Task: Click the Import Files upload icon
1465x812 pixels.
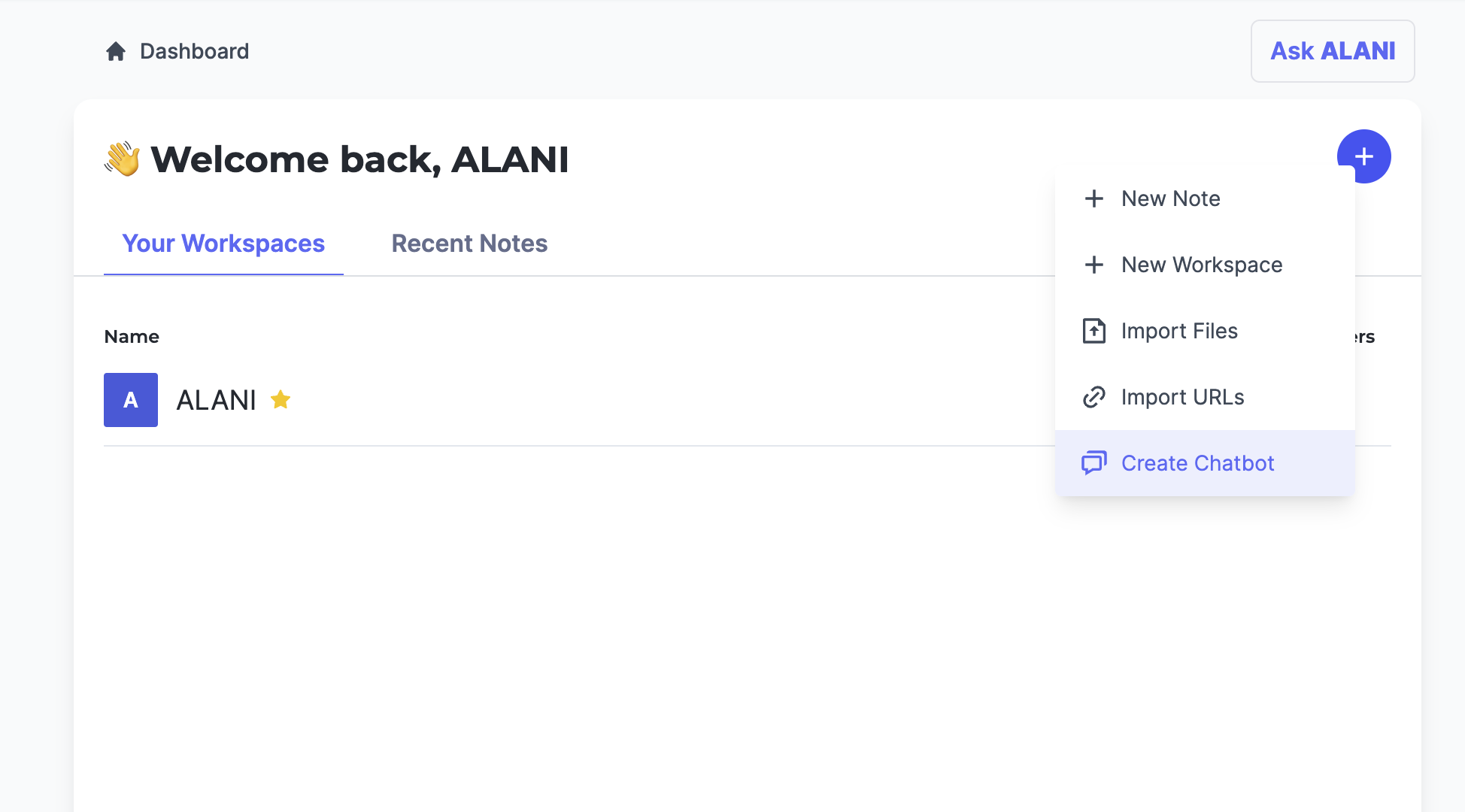Action: (1094, 331)
